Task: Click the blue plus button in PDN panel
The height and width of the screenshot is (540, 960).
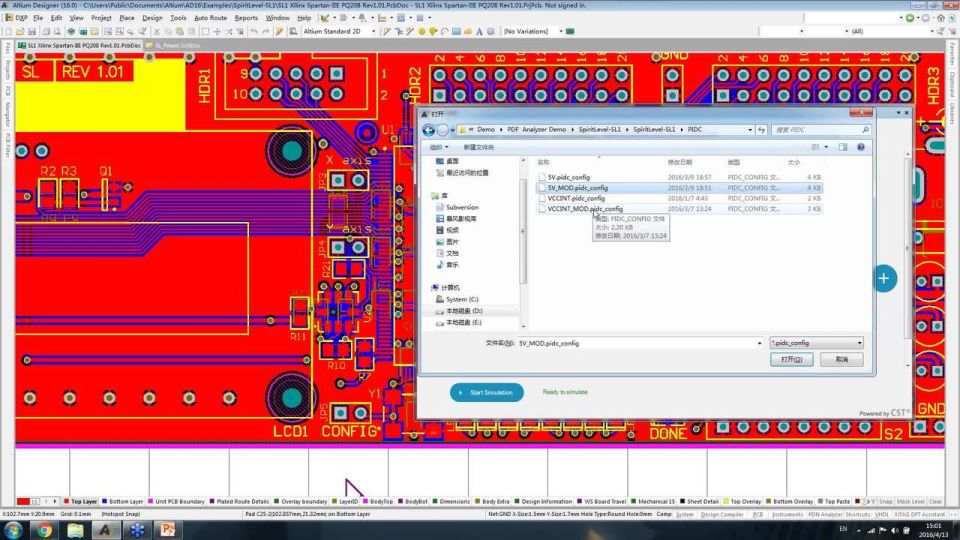Action: click(885, 279)
